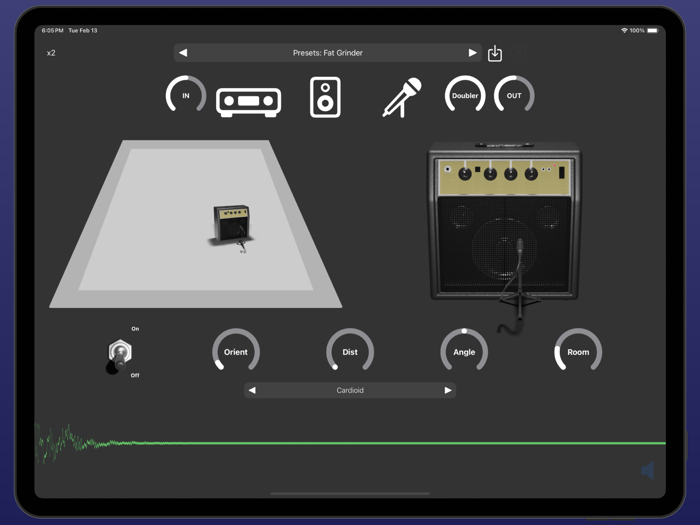Tap the x2 oversampling label
Viewport: 700px width, 525px height.
[x=51, y=53]
